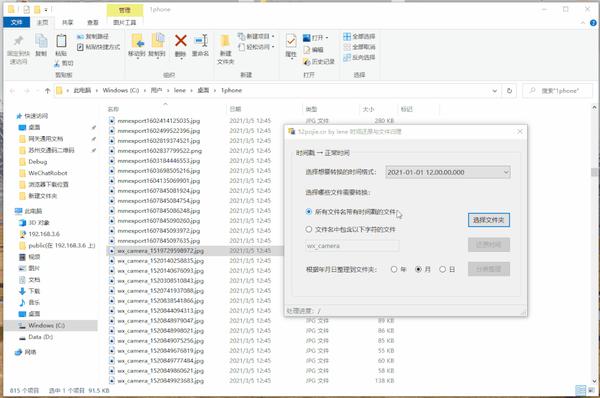Click the wx_camera text field in dialog
The image size is (600, 398).
point(352,246)
